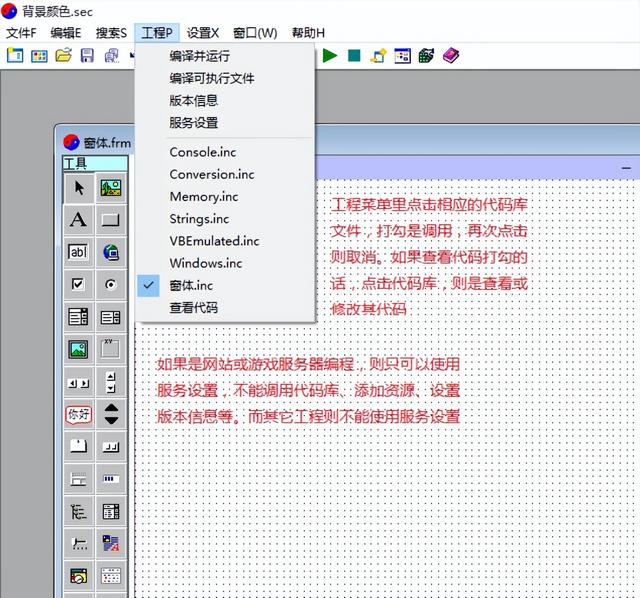Select the list view control tool
Image resolution: width=640 pixels, height=598 pixels.
[x=111, y=511]
